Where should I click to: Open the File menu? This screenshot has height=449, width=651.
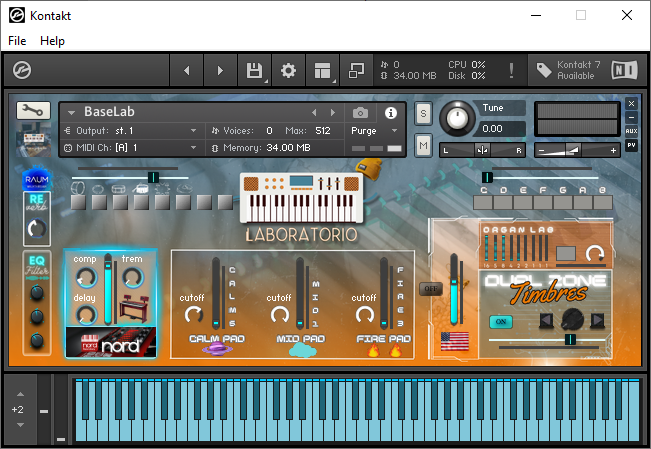tap(17, 41)
